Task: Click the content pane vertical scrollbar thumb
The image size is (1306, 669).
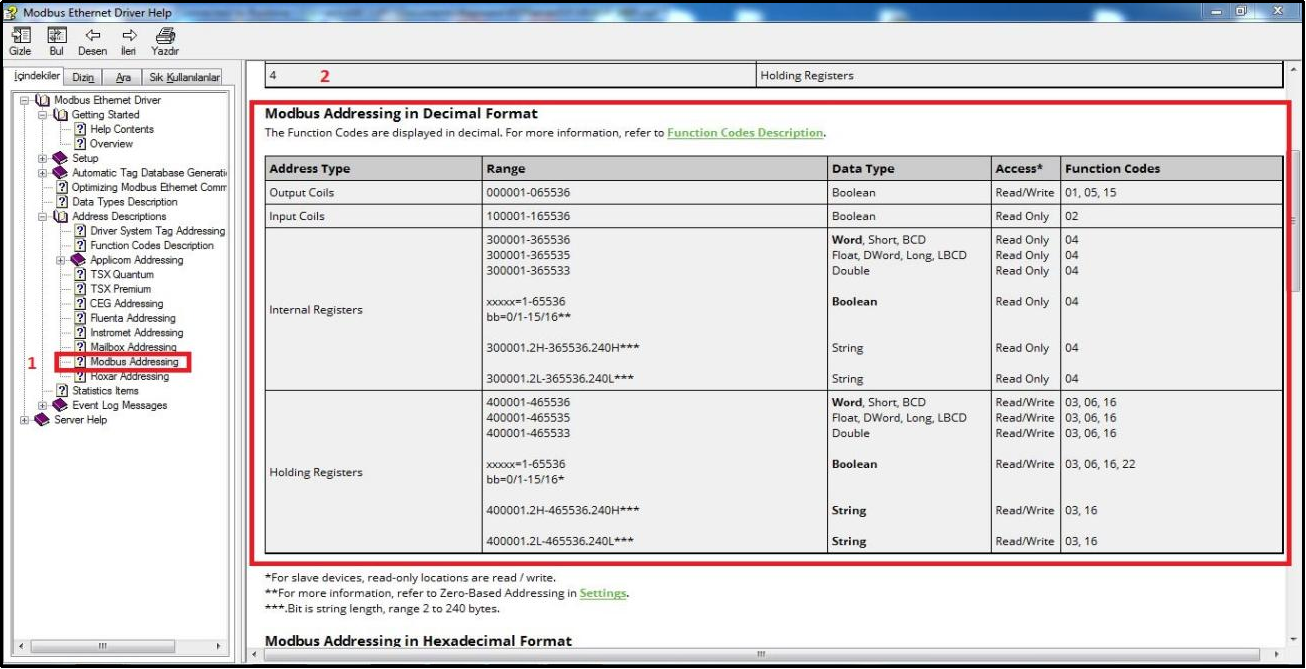Action: (1296, 220)
